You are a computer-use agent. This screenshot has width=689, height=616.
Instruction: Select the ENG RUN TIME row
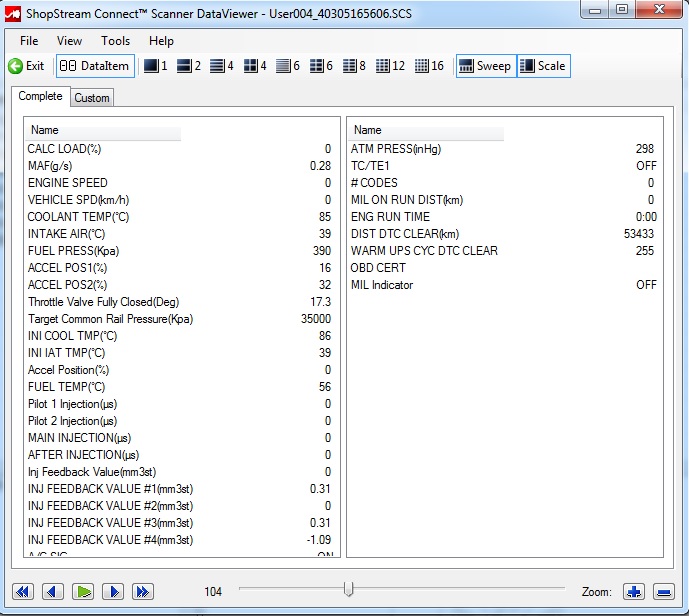tap(504, 217)
